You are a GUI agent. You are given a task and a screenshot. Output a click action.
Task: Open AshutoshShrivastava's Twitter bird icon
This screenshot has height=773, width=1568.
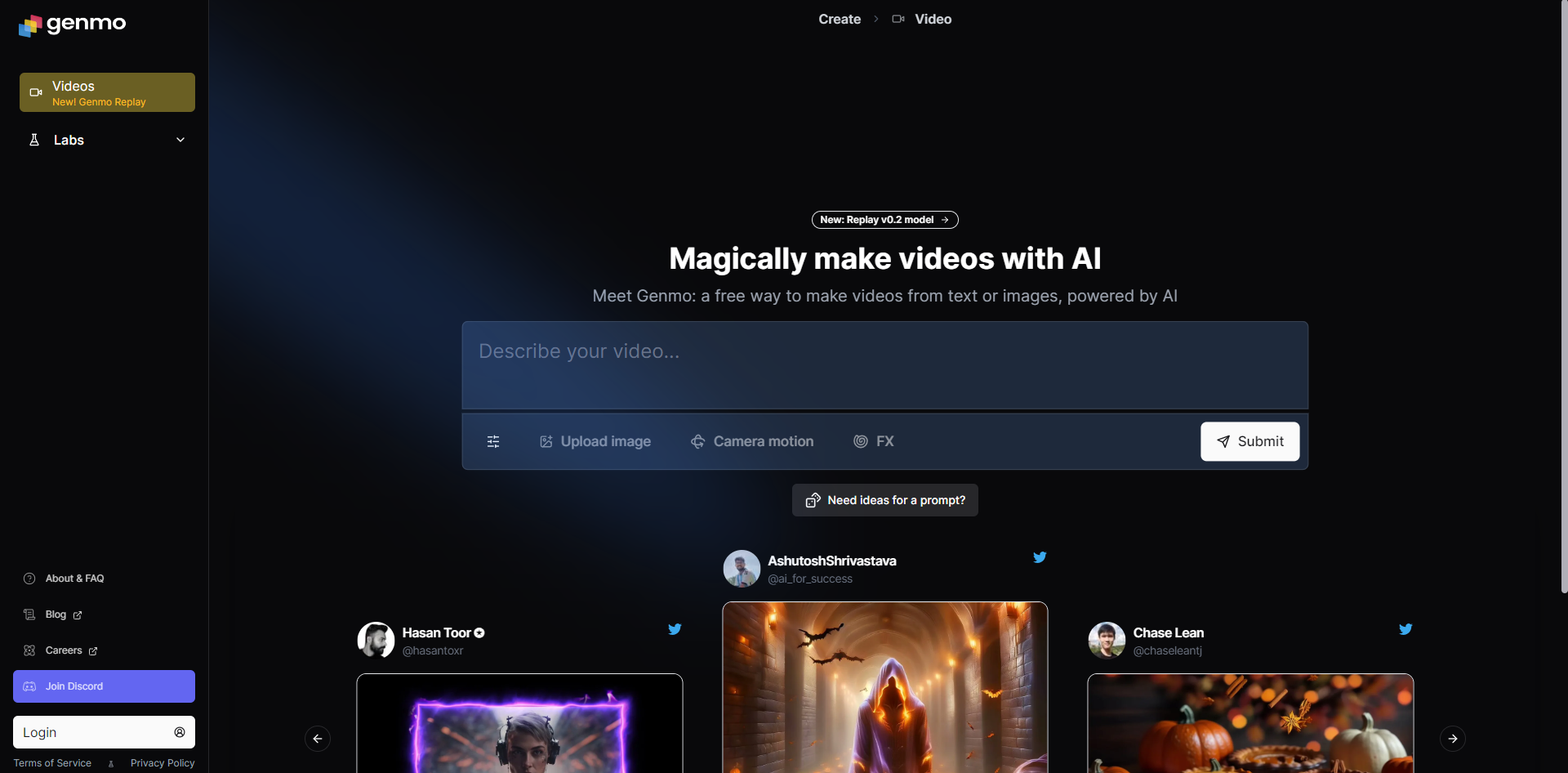[x=1040, y=557]
